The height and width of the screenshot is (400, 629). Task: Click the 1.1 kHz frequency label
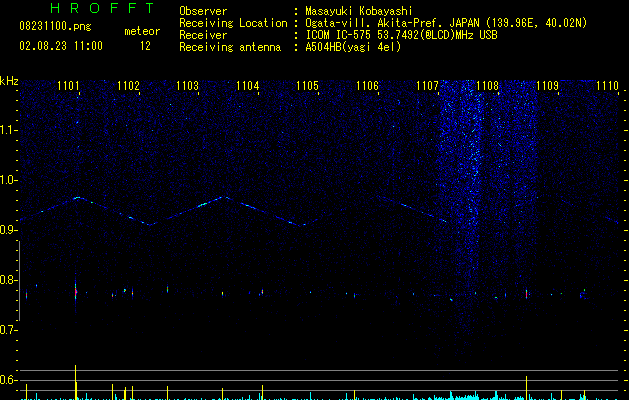tap(8, 130)
